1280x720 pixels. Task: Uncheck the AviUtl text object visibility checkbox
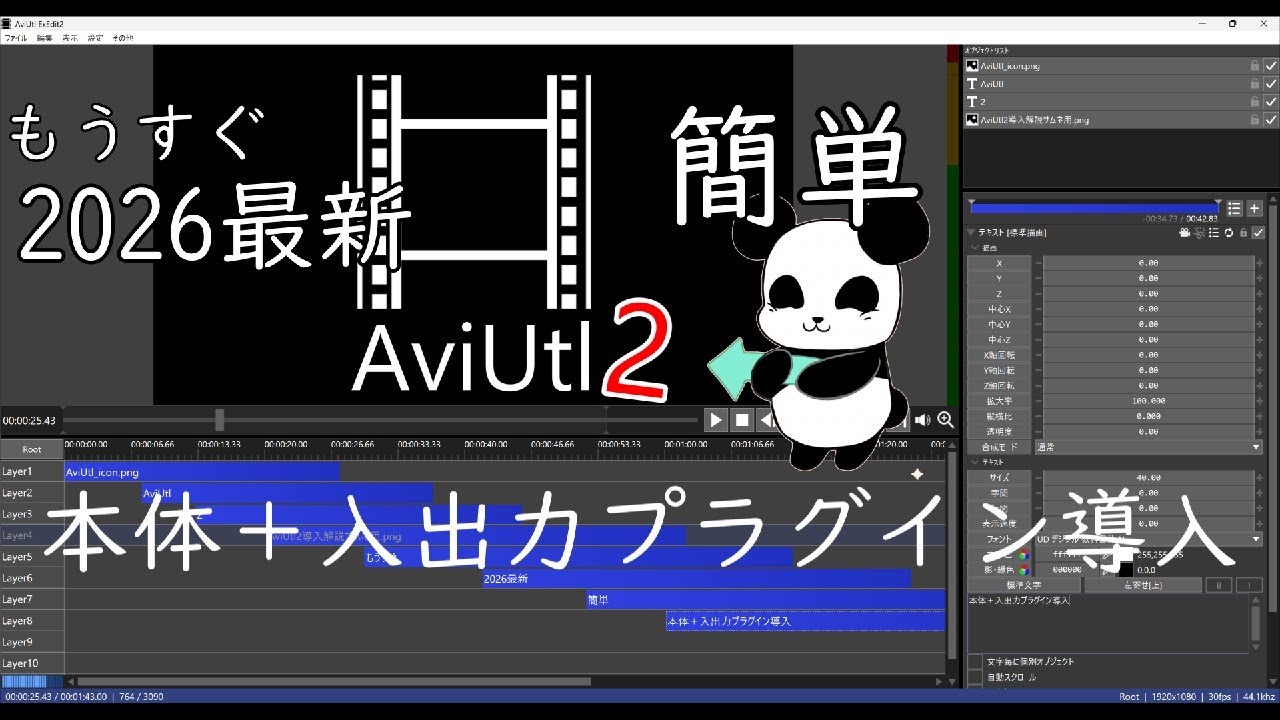point(1270,83)
